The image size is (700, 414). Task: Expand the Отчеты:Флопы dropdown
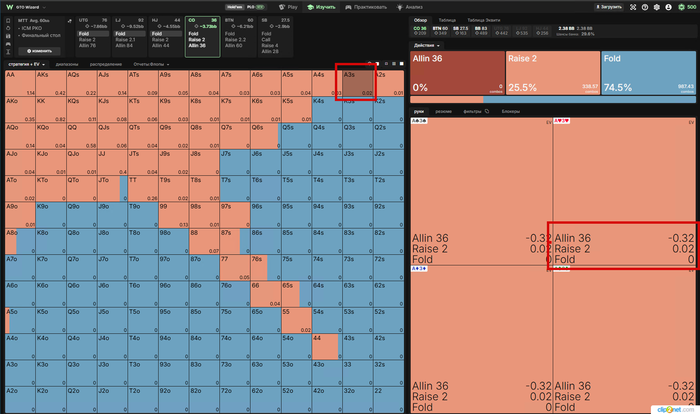[151, 64]
